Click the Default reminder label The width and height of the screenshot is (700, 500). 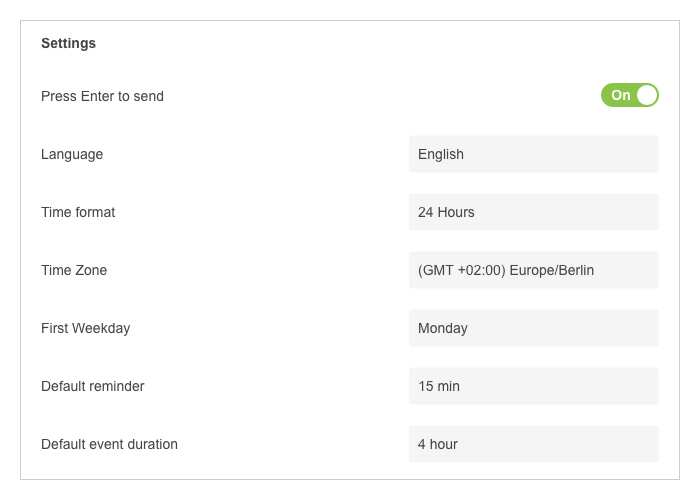pos(93,386)
